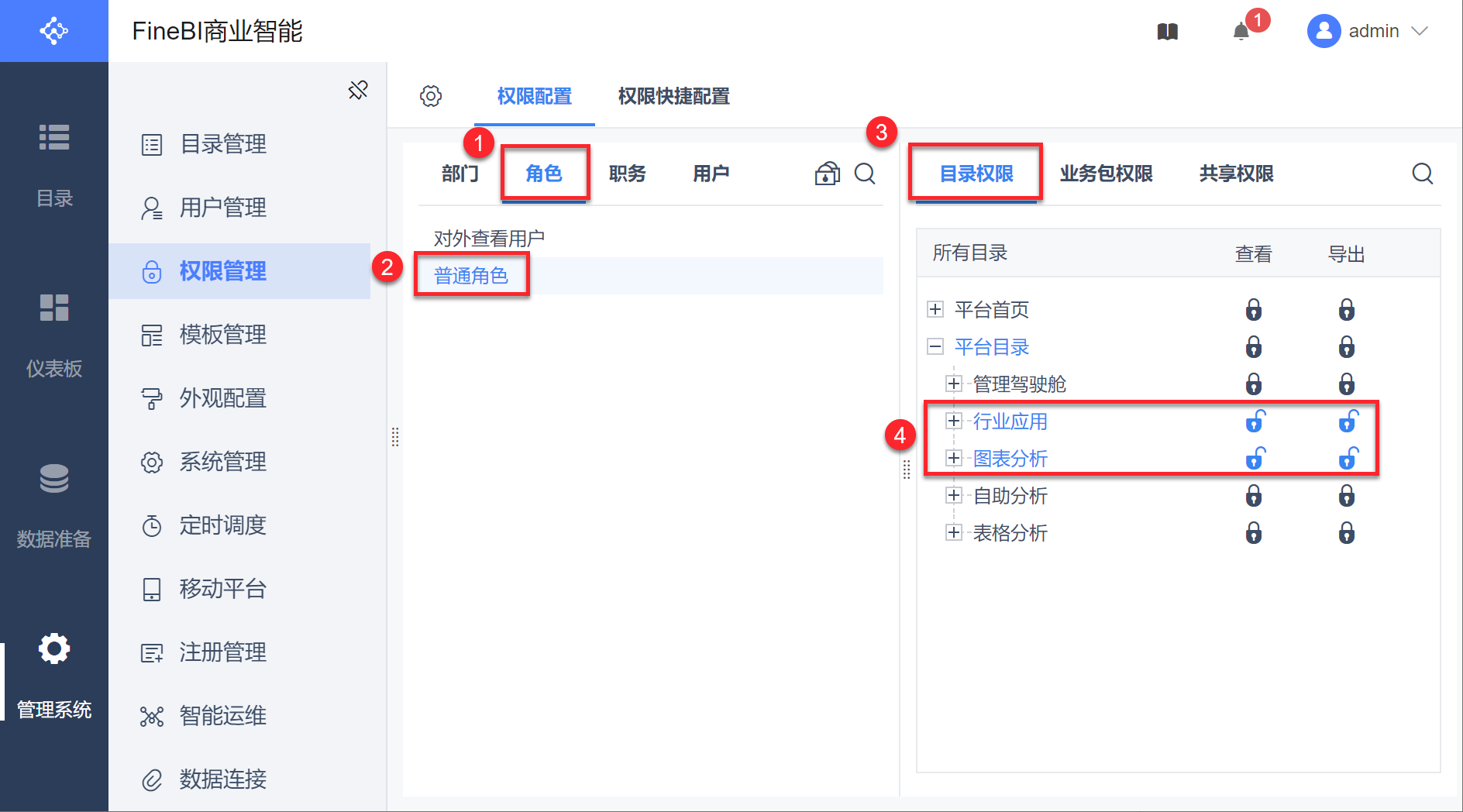Screen dimensions: 1463x812
Task: Toggle view permission lock for 行业应用
Action: click(1255, 421)
